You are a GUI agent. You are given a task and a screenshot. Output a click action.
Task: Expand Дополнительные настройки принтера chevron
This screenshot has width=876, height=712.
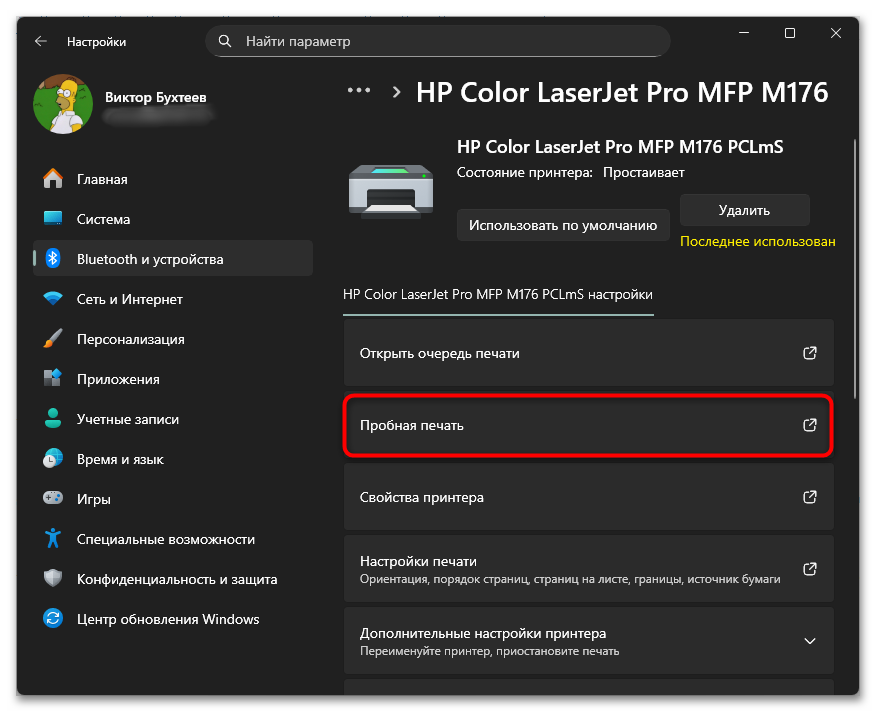pyautogui.click(x=810, y=641)
